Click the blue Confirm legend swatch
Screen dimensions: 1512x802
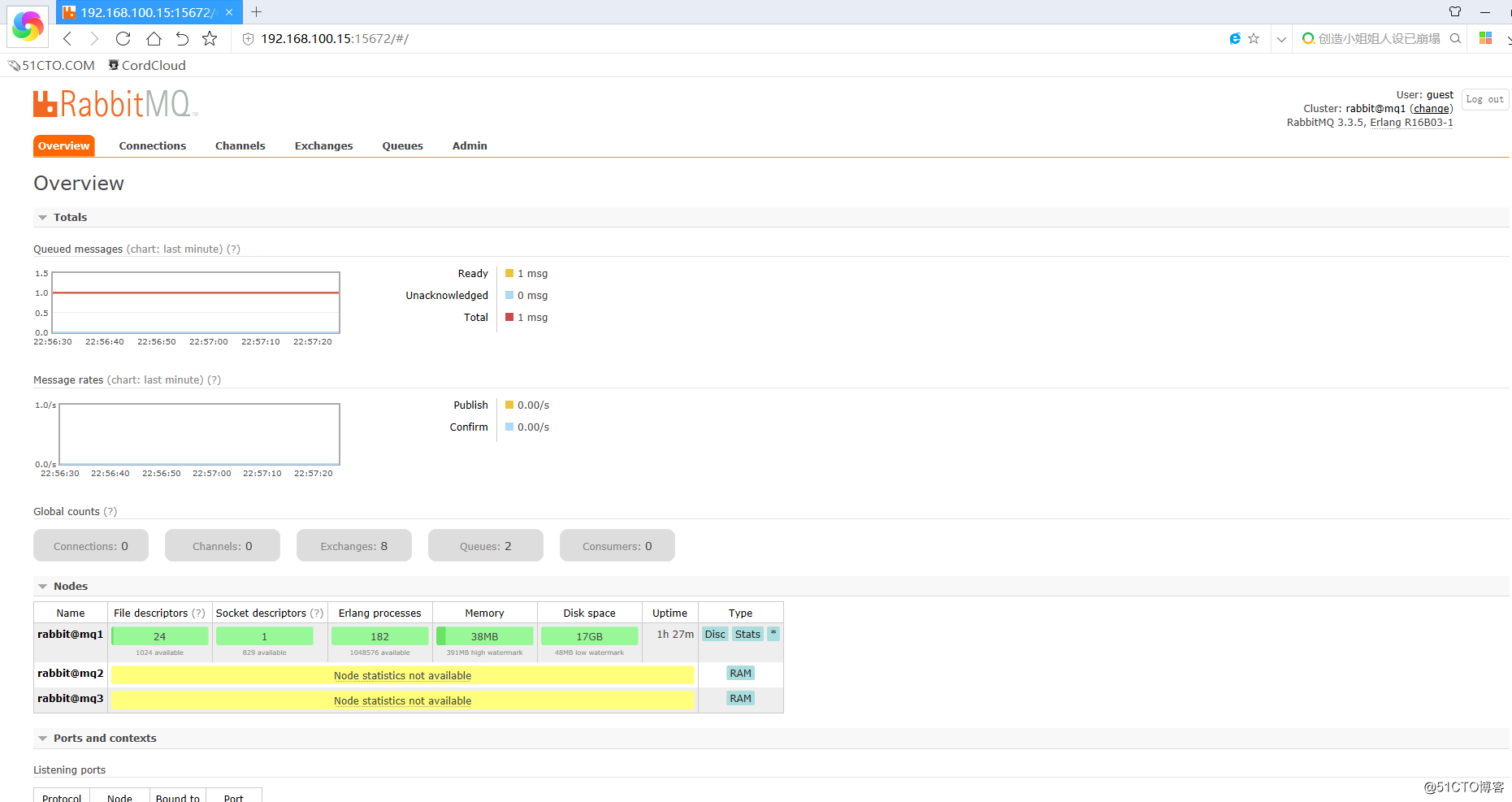509,427
